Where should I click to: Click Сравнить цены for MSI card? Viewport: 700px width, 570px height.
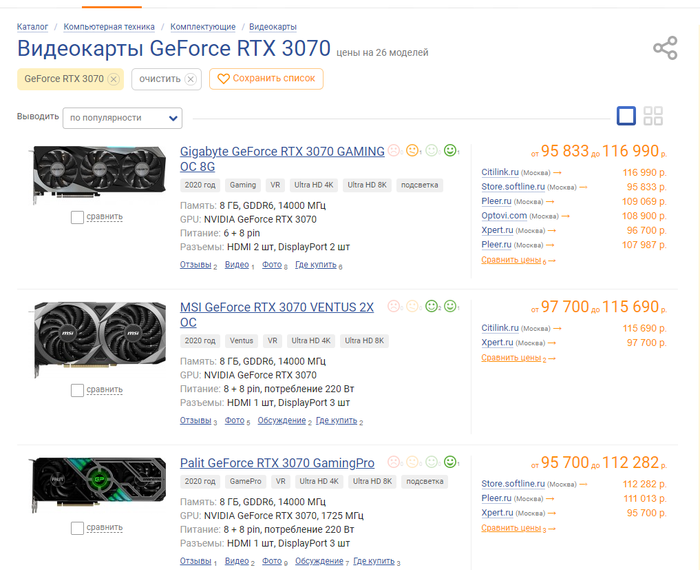[x=511, y=358]
